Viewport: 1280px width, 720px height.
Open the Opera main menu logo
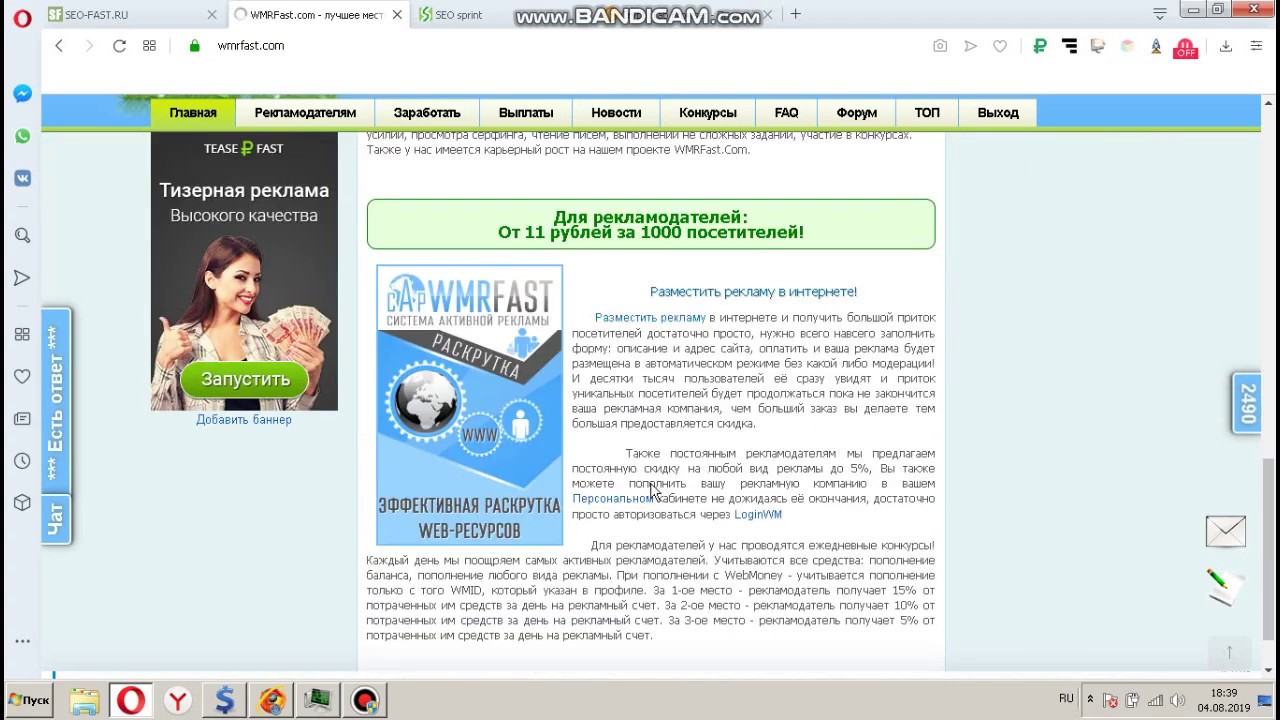tap(22, 16)
